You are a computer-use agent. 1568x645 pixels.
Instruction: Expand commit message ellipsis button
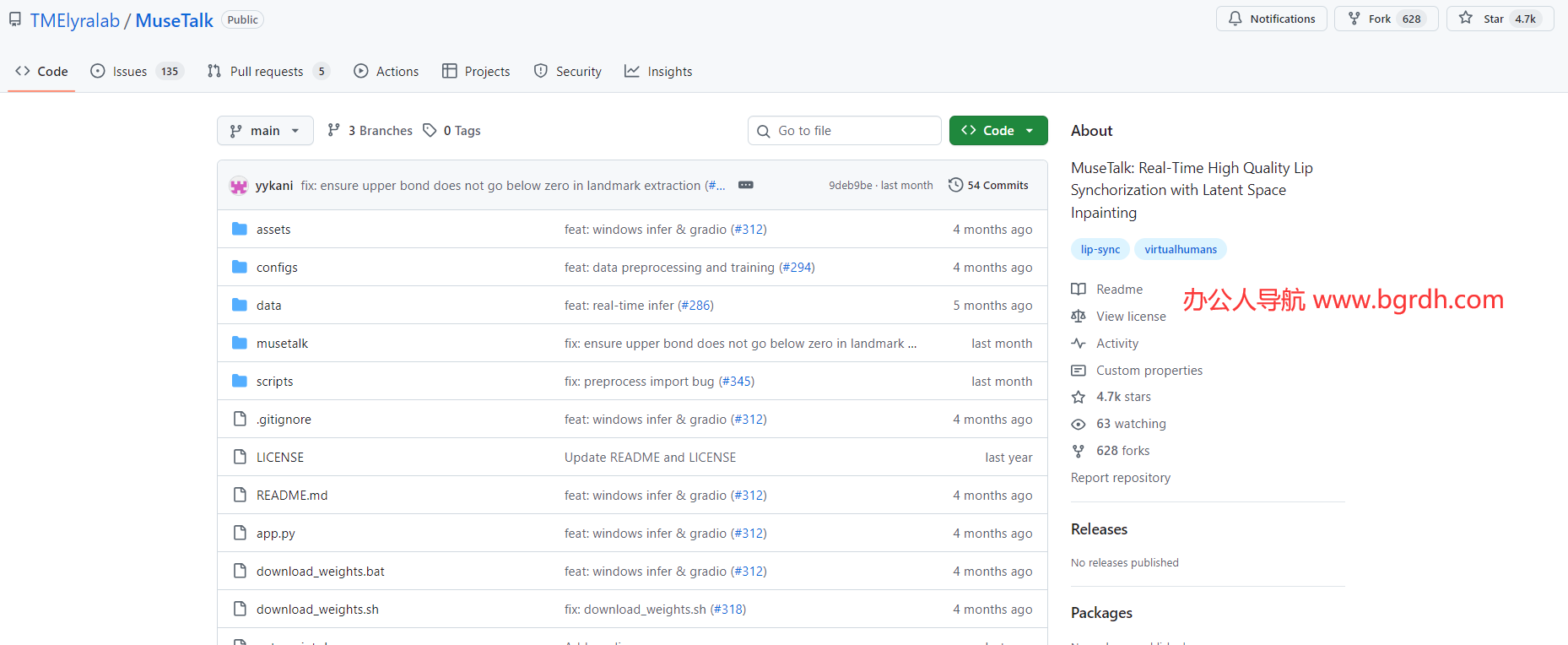point(745,185)
